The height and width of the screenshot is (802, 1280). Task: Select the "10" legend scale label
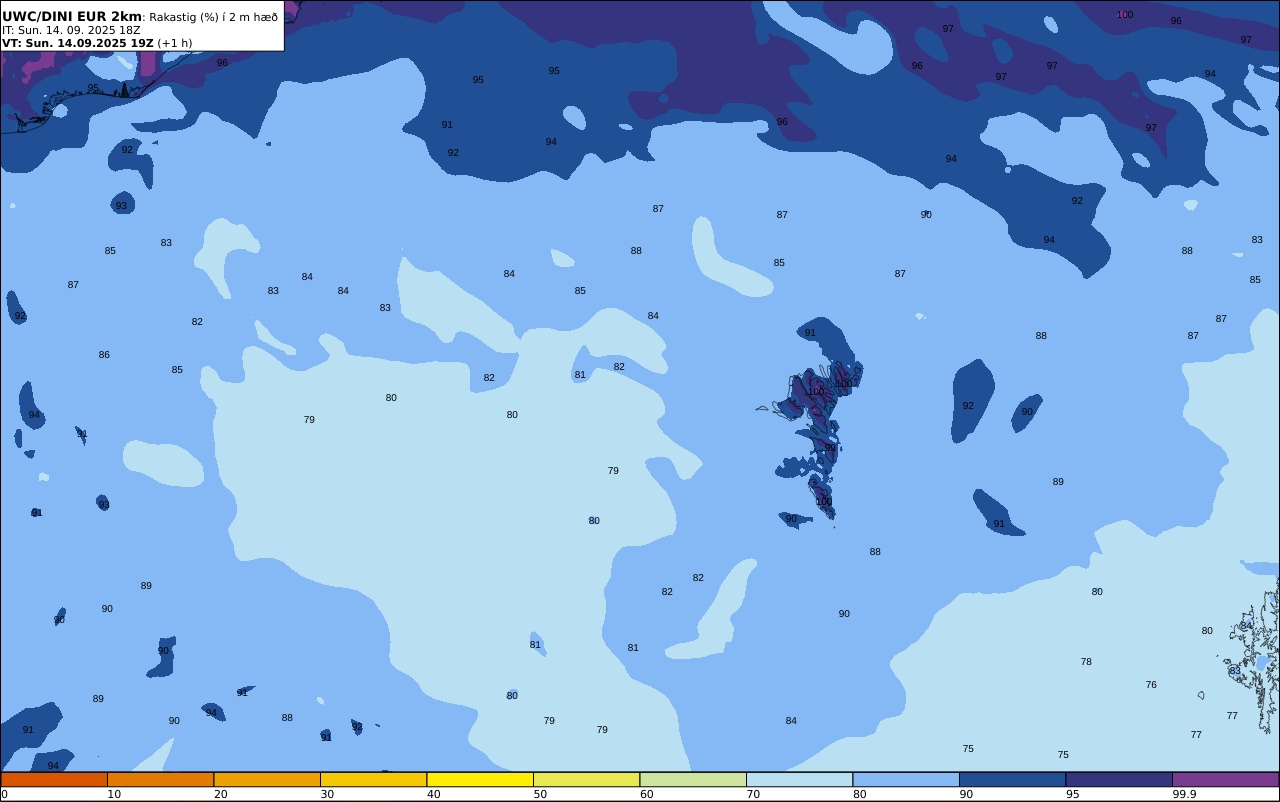coord(114,794)
